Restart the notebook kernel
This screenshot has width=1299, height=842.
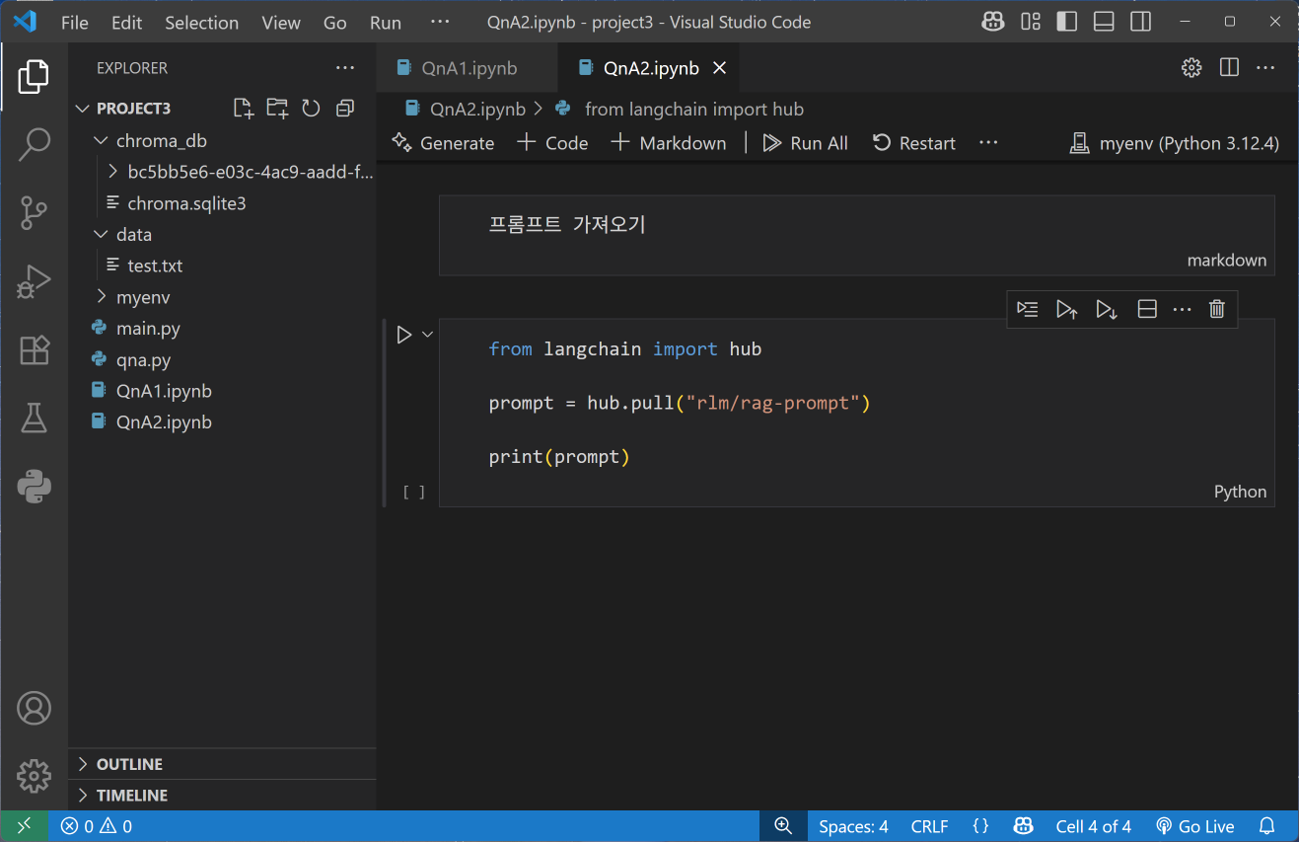pos(914,143)
